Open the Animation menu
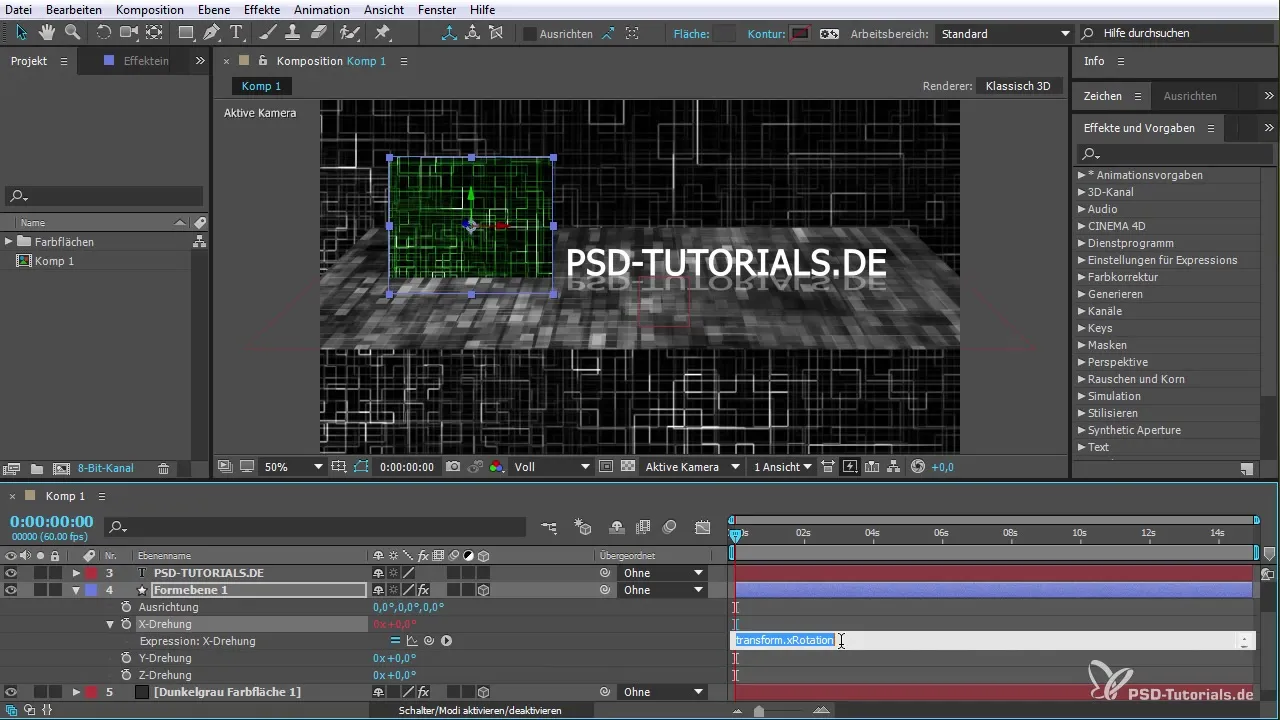Screen dimensions: 1280x720 [x=322, y=9]
